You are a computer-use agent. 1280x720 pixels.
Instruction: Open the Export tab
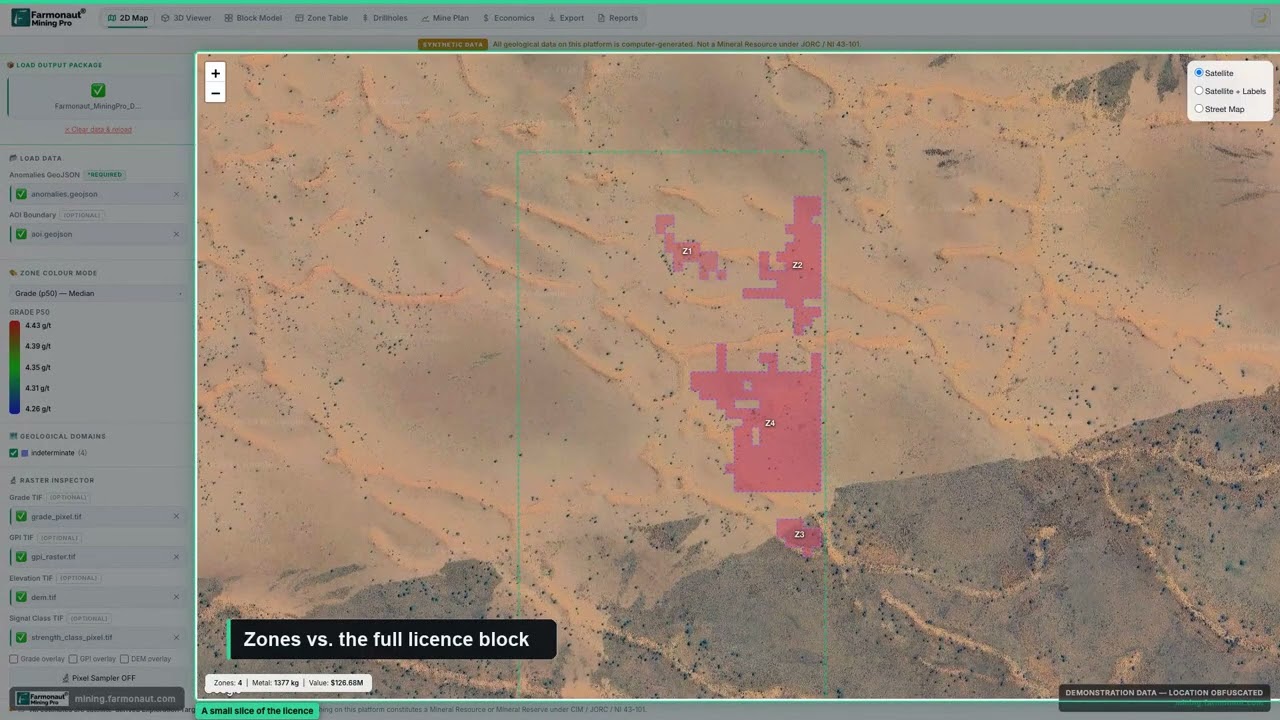point(565,18)
